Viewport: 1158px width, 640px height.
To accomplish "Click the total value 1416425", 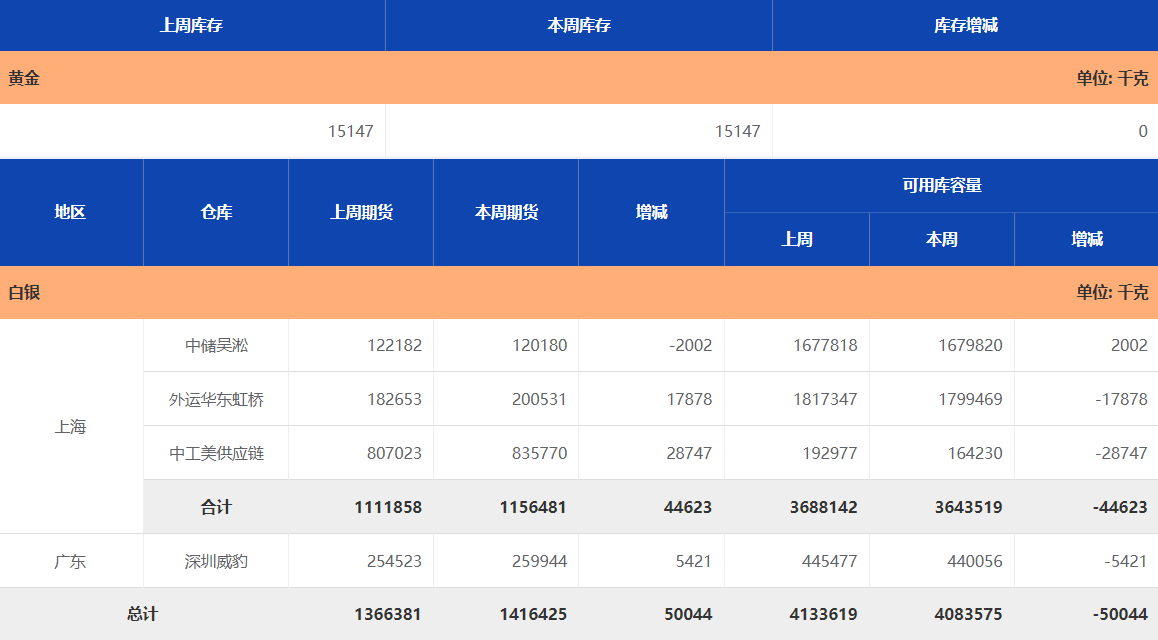I will (x=532, y=614).
